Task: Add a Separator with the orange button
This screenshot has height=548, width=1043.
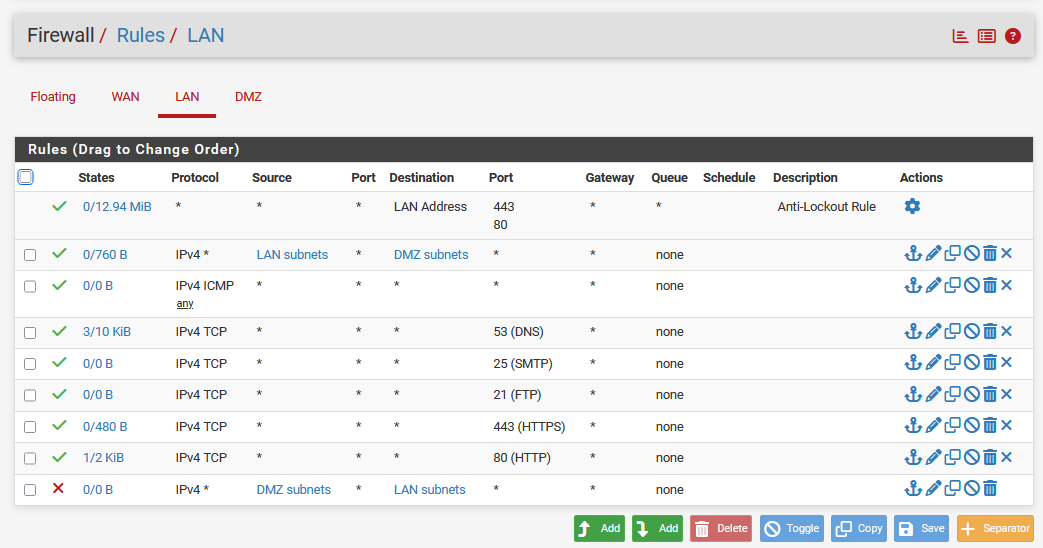Action: tap(994, 529)
